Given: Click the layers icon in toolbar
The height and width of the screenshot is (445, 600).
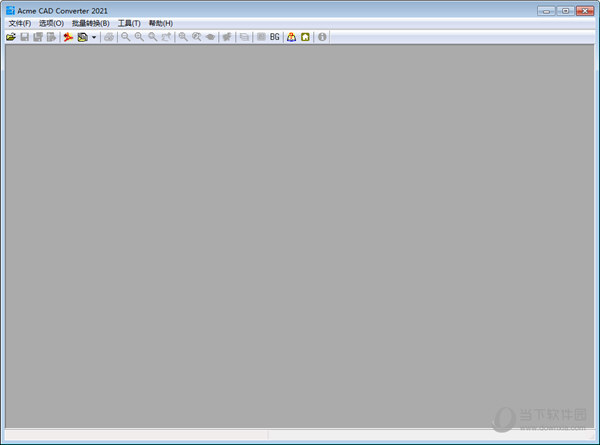Looking at the screenshot, I should (x=245, y=37).
